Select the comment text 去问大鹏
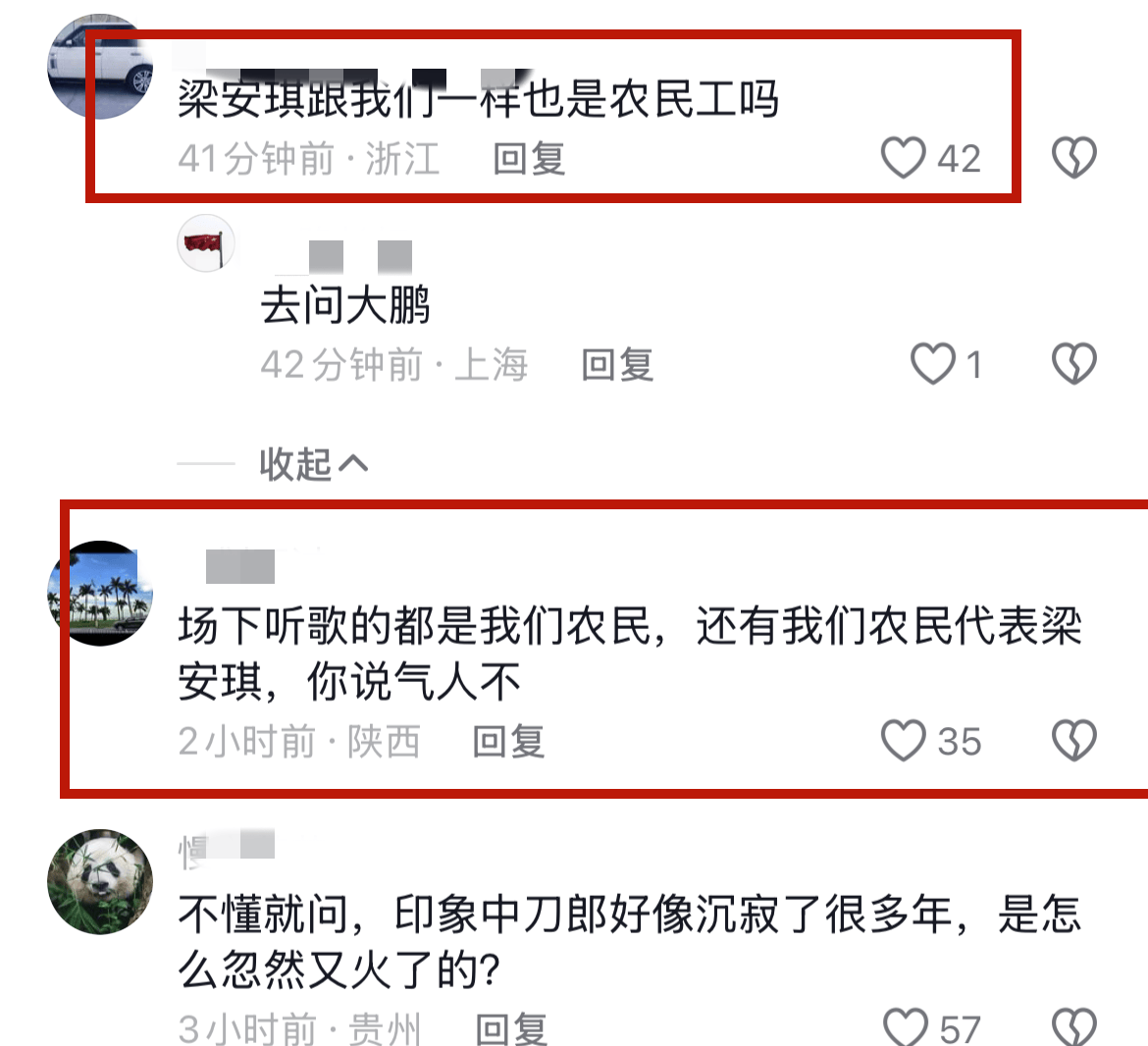 point(345,304)
